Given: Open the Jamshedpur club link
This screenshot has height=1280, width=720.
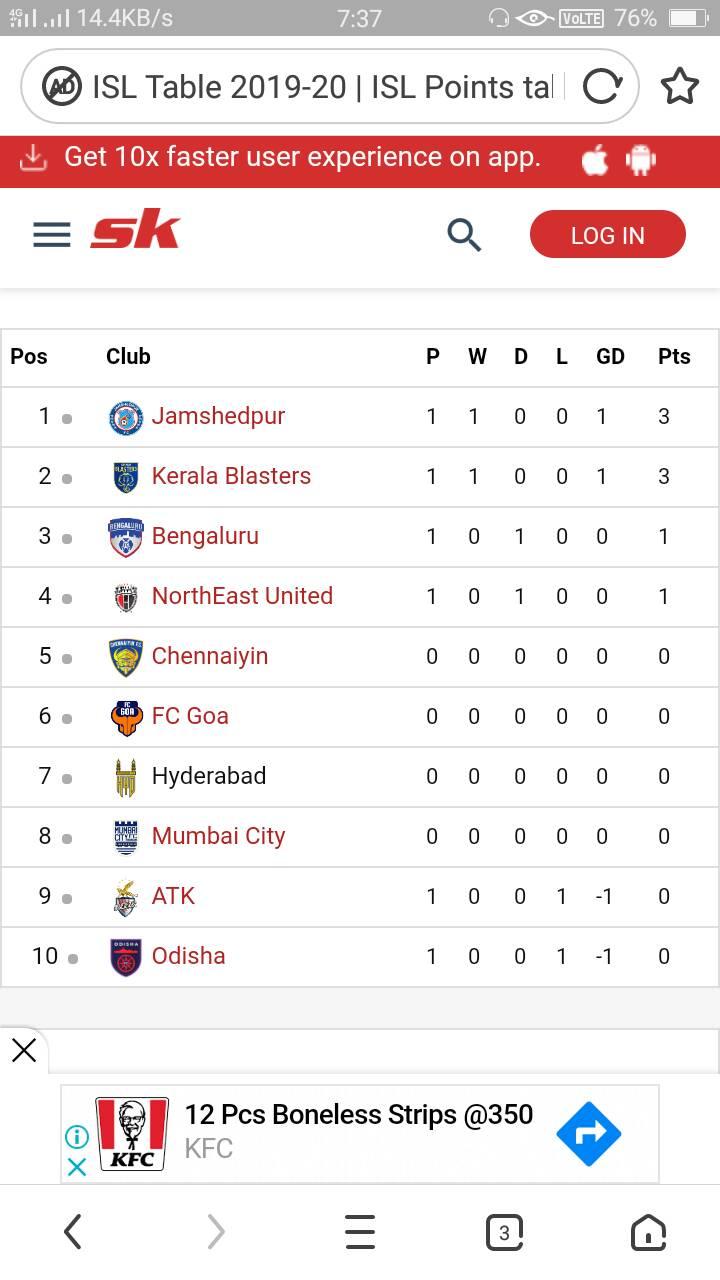Looking at the screenshot, I should pyautogui.click(x=218, y=416).
